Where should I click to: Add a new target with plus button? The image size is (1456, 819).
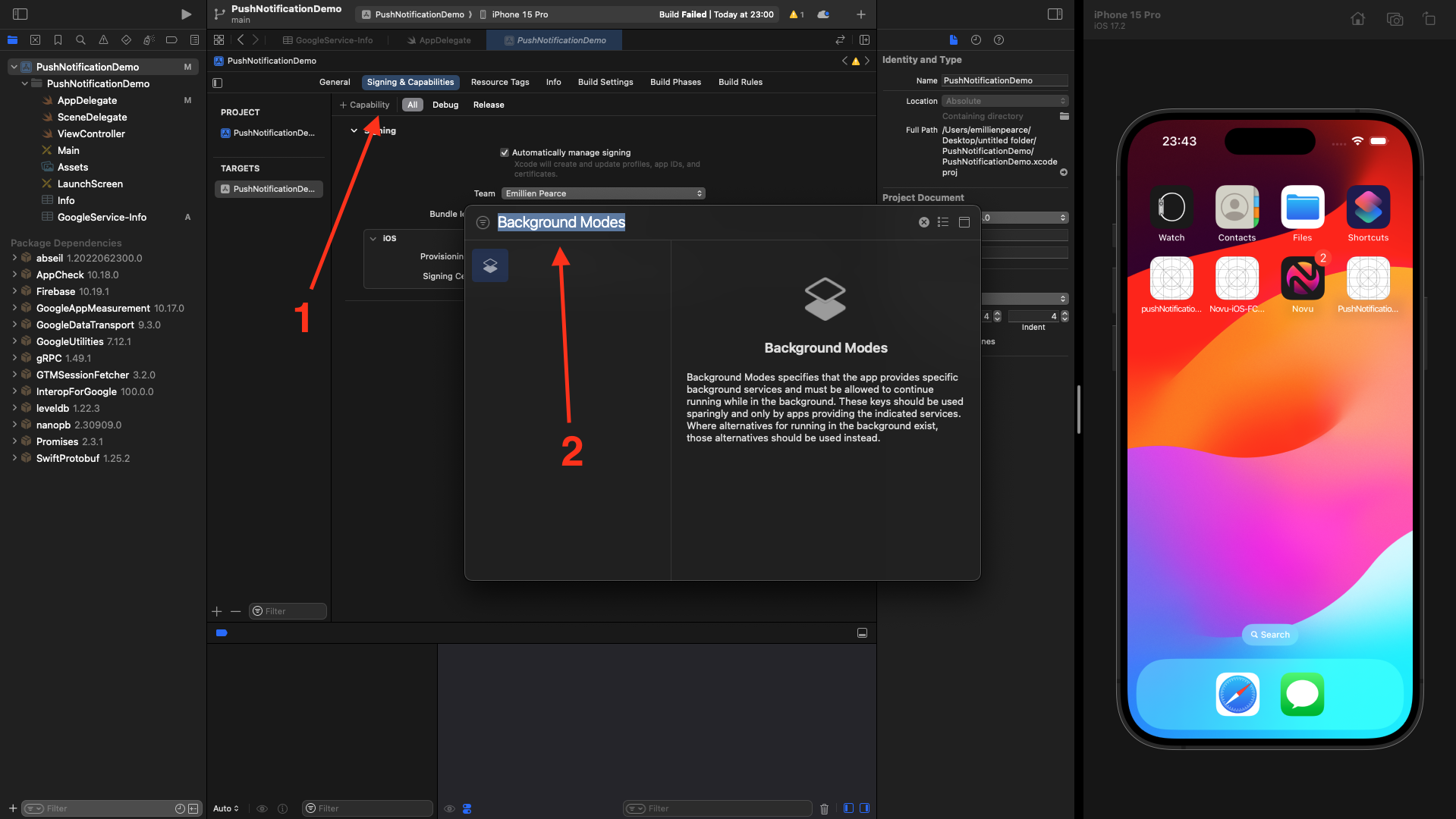tap(217, 611)
